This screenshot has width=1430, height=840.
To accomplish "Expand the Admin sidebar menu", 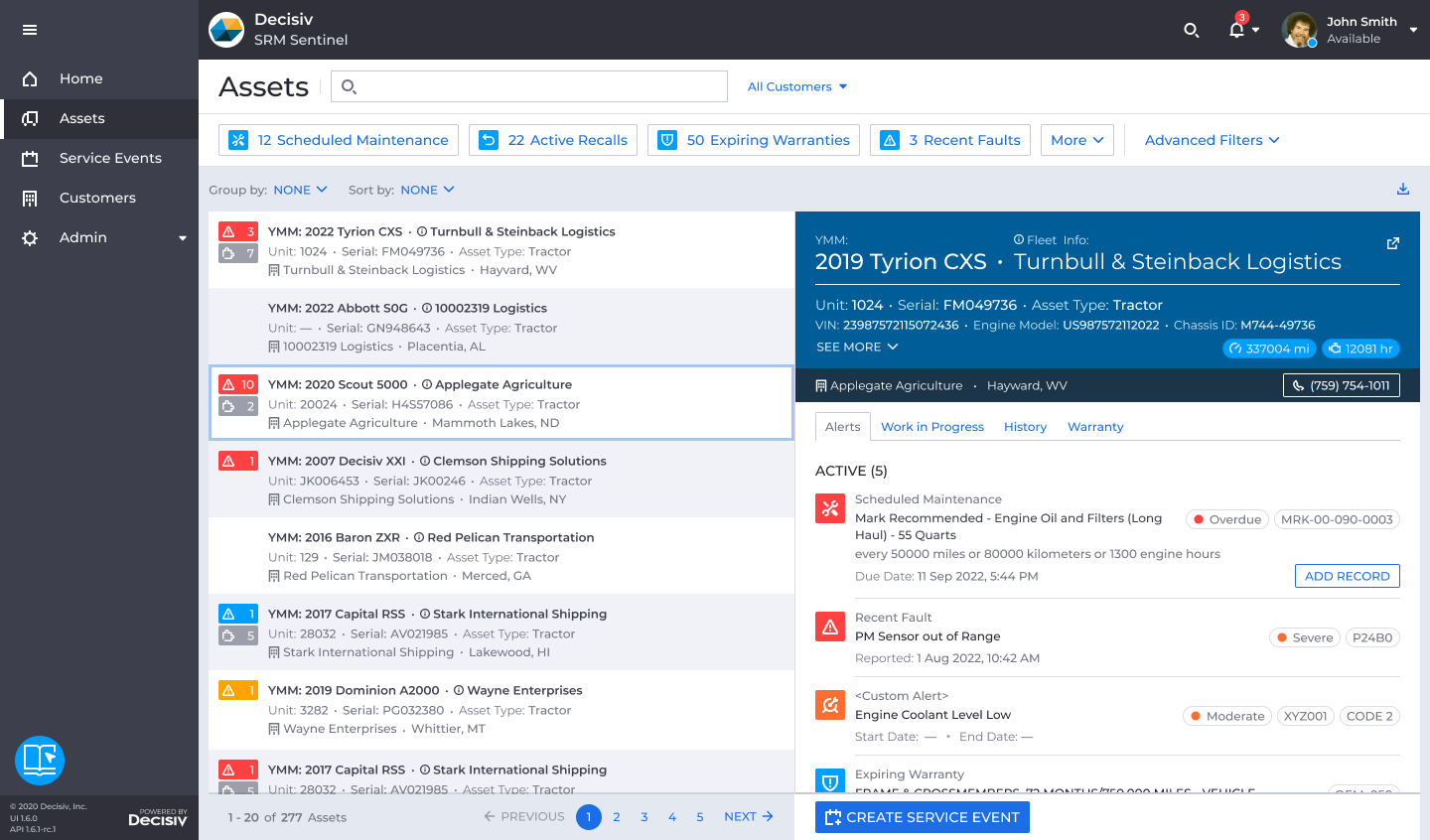I will tap(99, 237).
